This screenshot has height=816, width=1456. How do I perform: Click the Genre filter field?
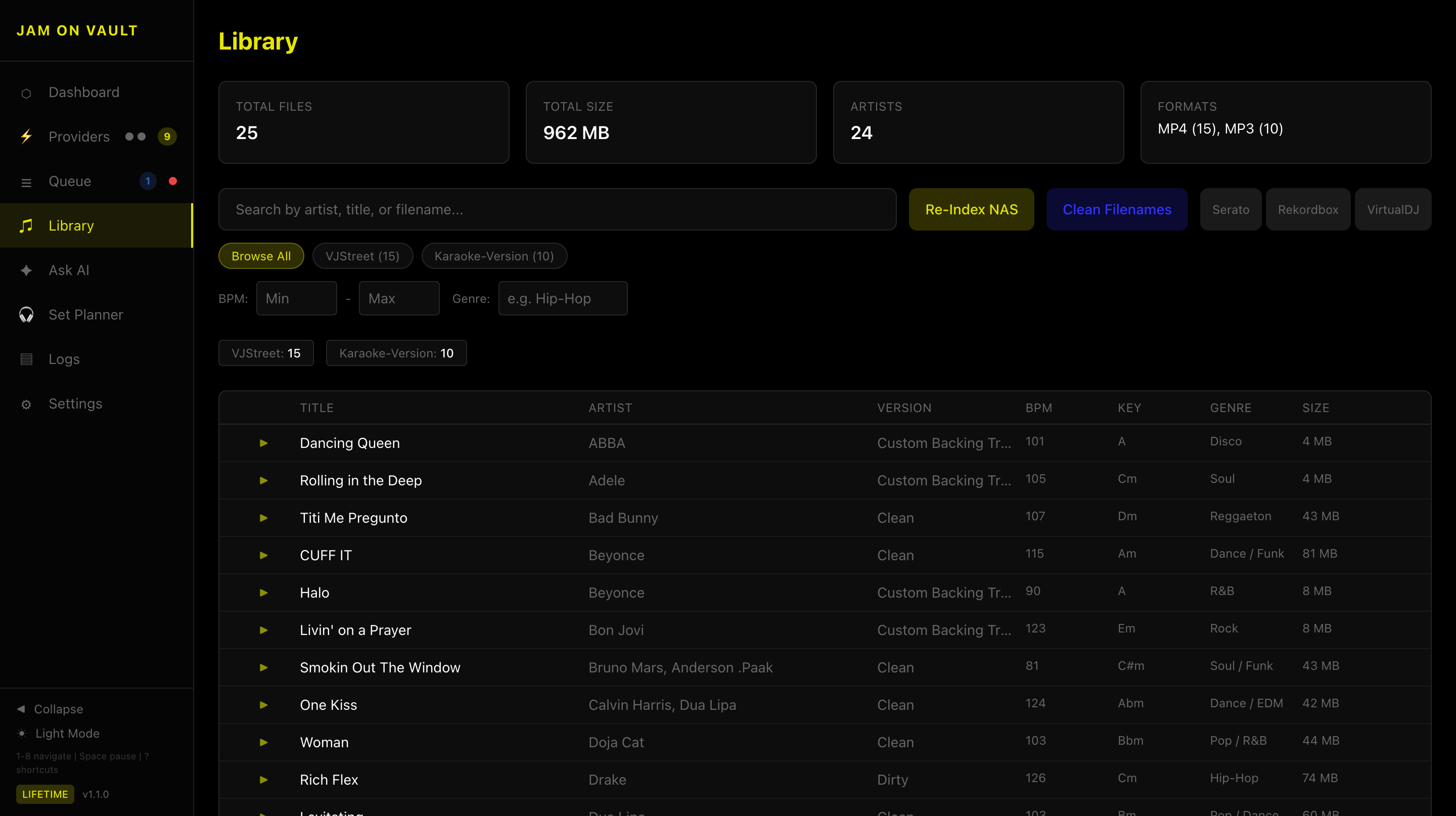click(x=563, y=298)
